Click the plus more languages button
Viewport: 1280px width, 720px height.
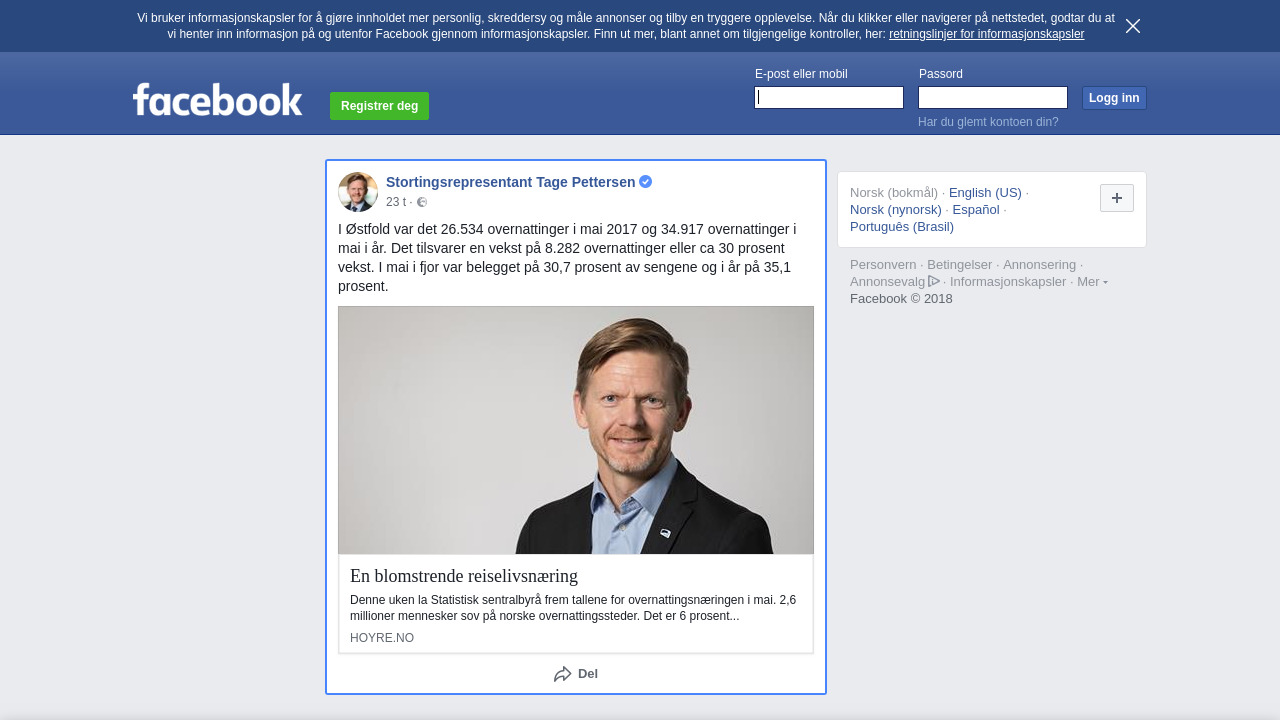coord(1117,198)
